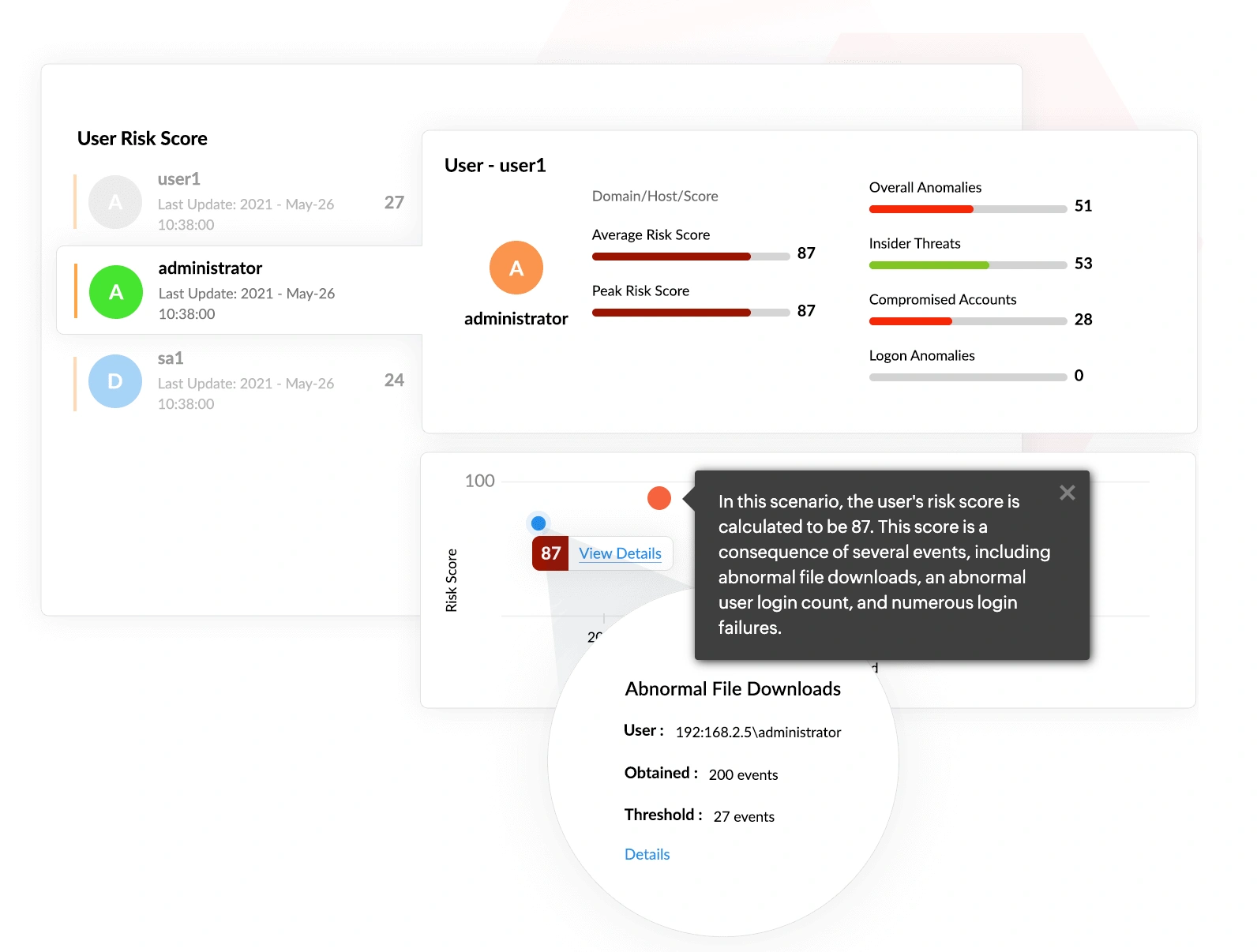The height and width of the screenshot is (952, 1257).
Task: Click the '192:168.2.5\administrator' user value
Action: point(758,732)
